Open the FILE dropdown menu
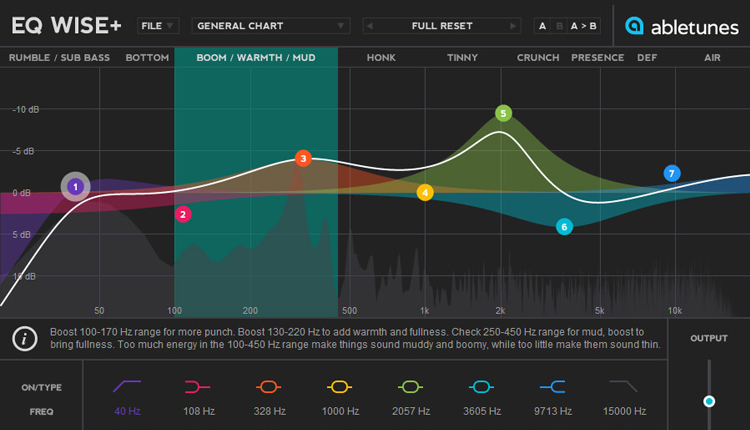 click(158, 26)
